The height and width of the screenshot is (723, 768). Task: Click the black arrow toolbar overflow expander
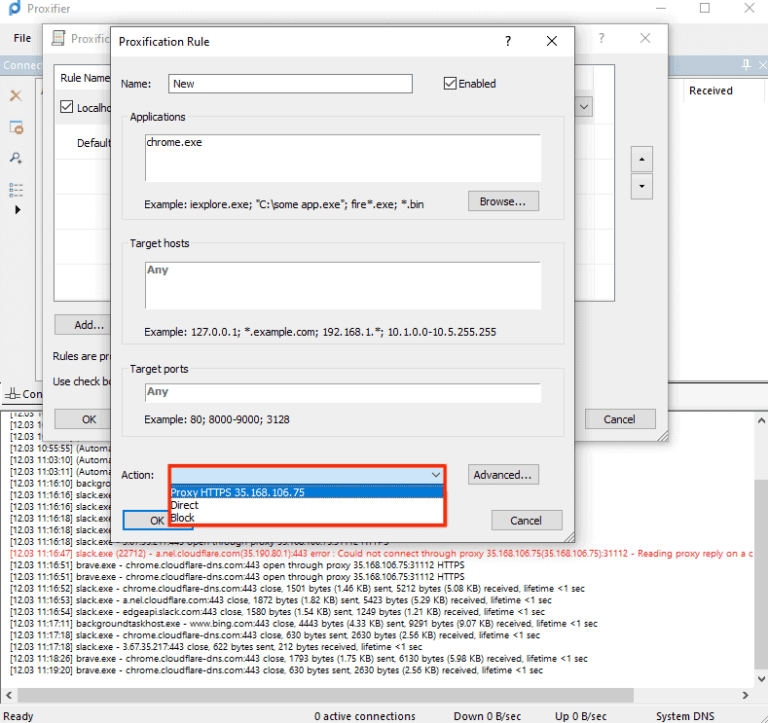pos(16,210)
